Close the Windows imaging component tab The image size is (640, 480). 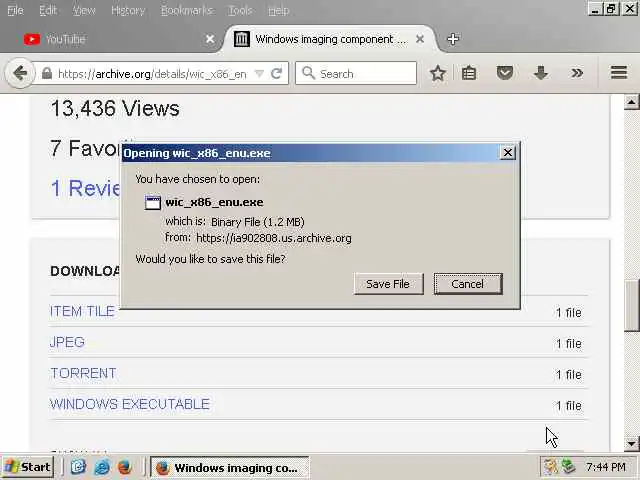pyautogui.click(x=420, y=39)
